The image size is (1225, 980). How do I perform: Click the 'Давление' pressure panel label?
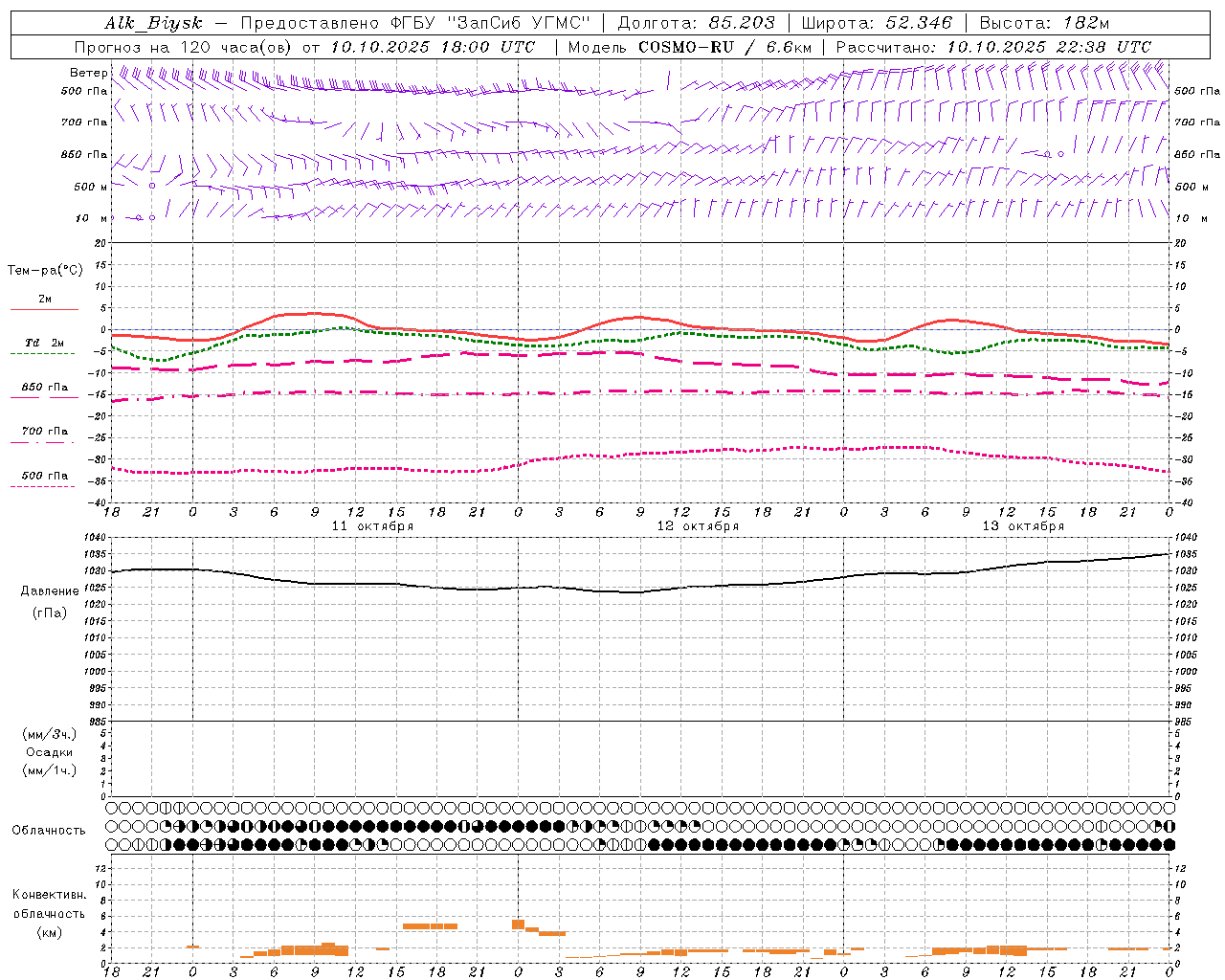pos(50,591)
